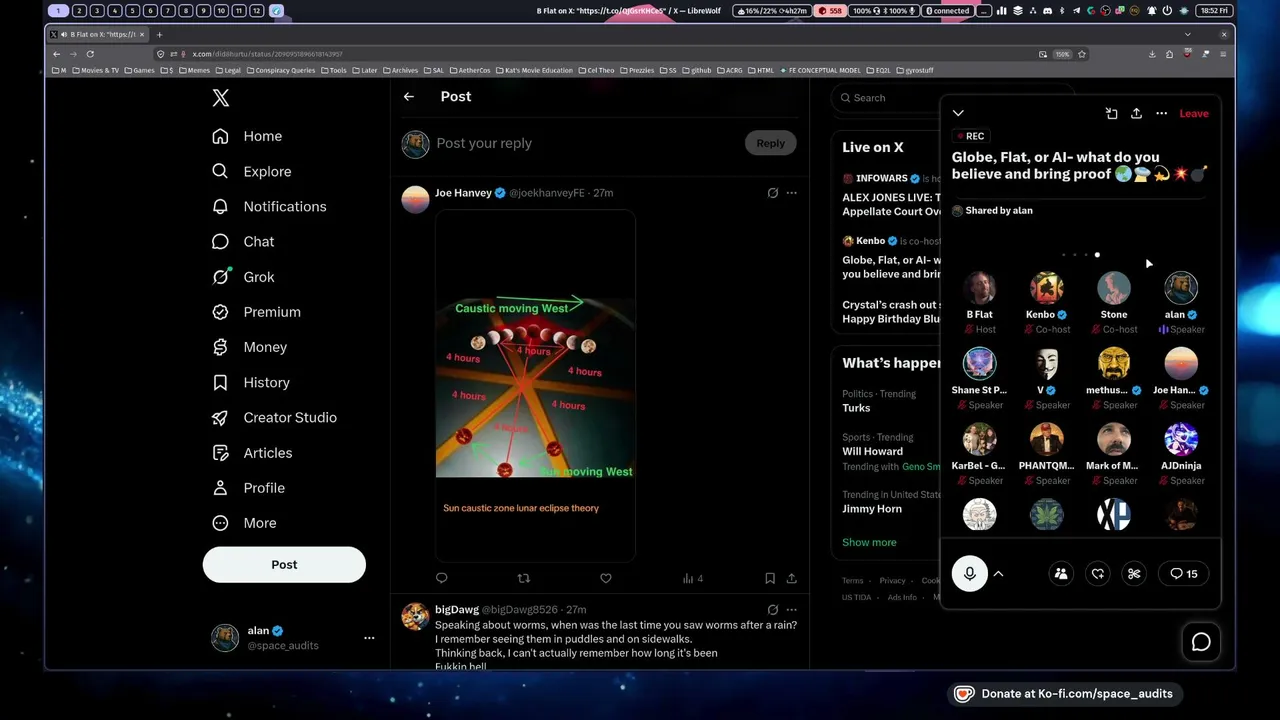The width and height of the screenshot is (1280, 720).
Task: View the post analytics showing 4 views
Action: pyautogui.click(x=693, y=578)
